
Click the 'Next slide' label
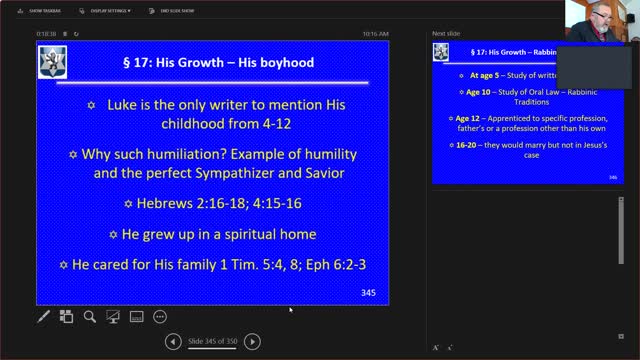coord(446,33)
